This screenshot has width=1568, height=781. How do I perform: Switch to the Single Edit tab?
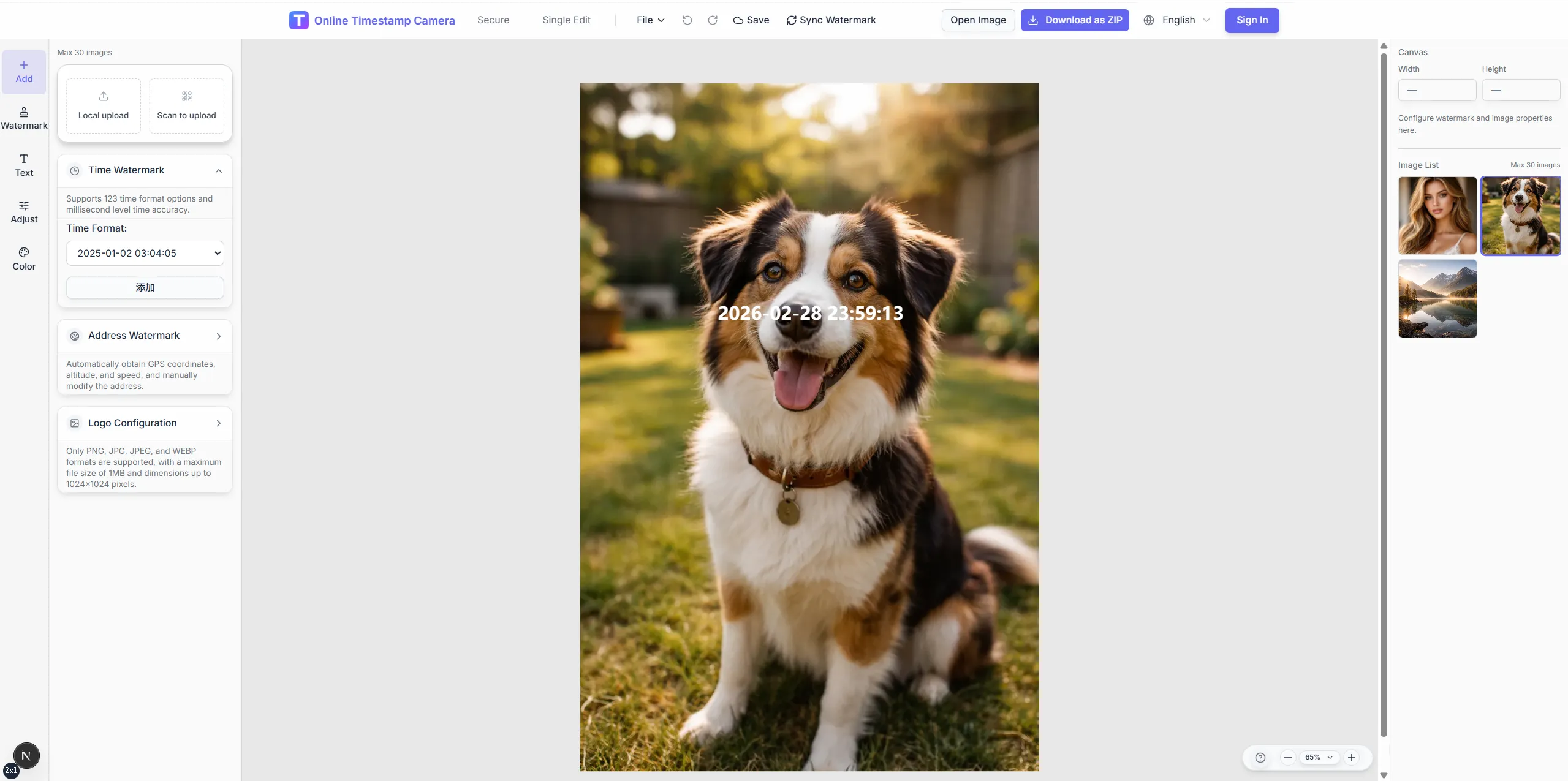[x=565, y=20]
